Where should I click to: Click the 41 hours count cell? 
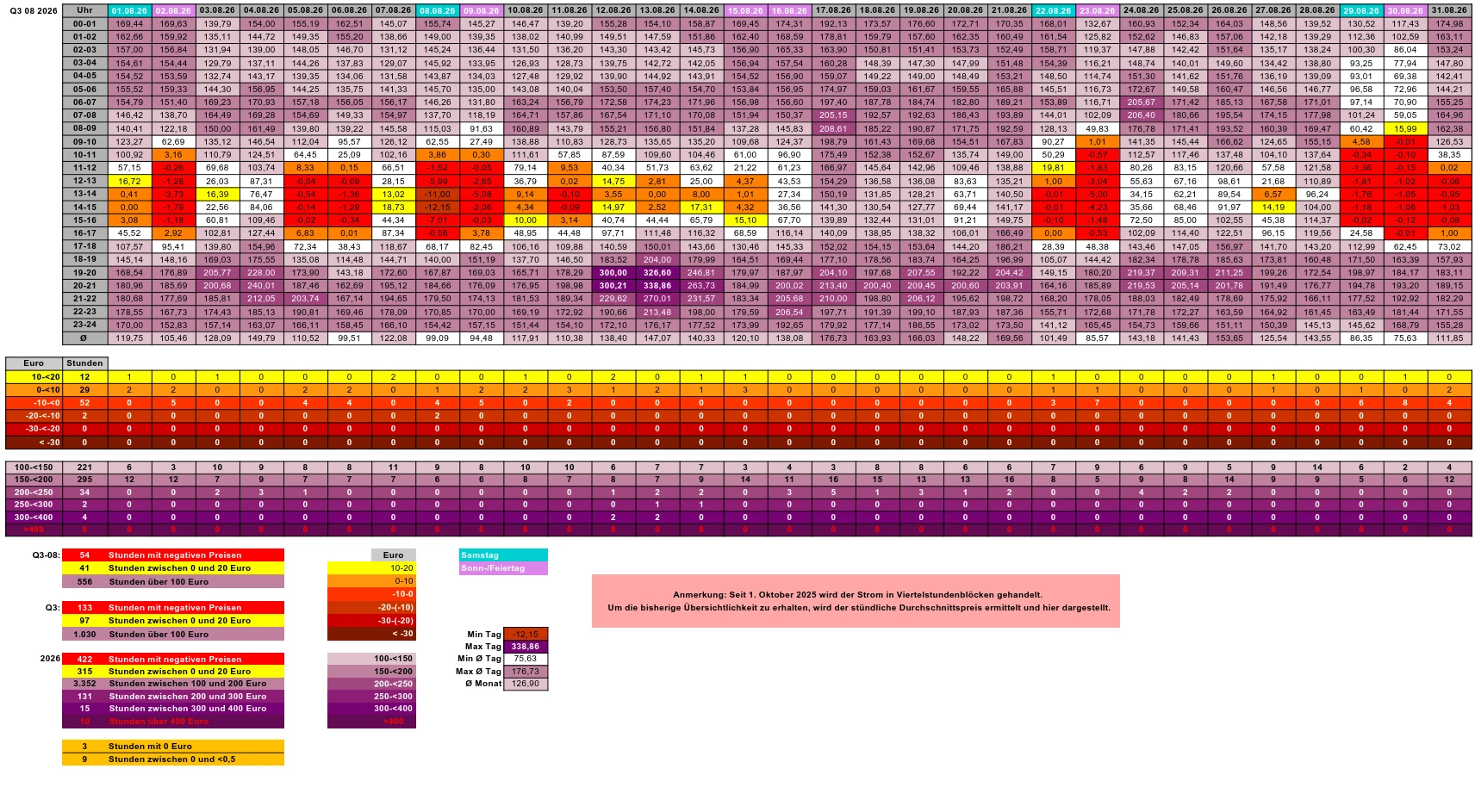point(84,568)
